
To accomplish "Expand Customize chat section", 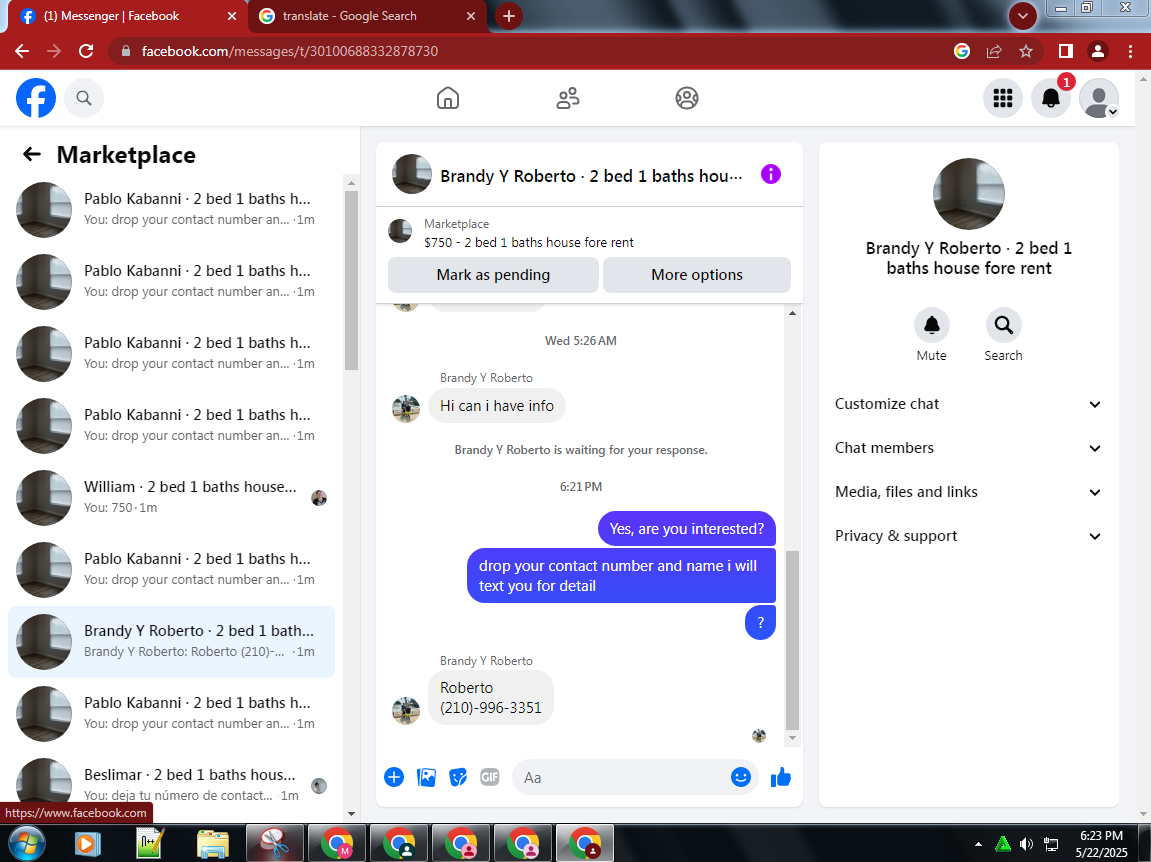I will 968,404.
